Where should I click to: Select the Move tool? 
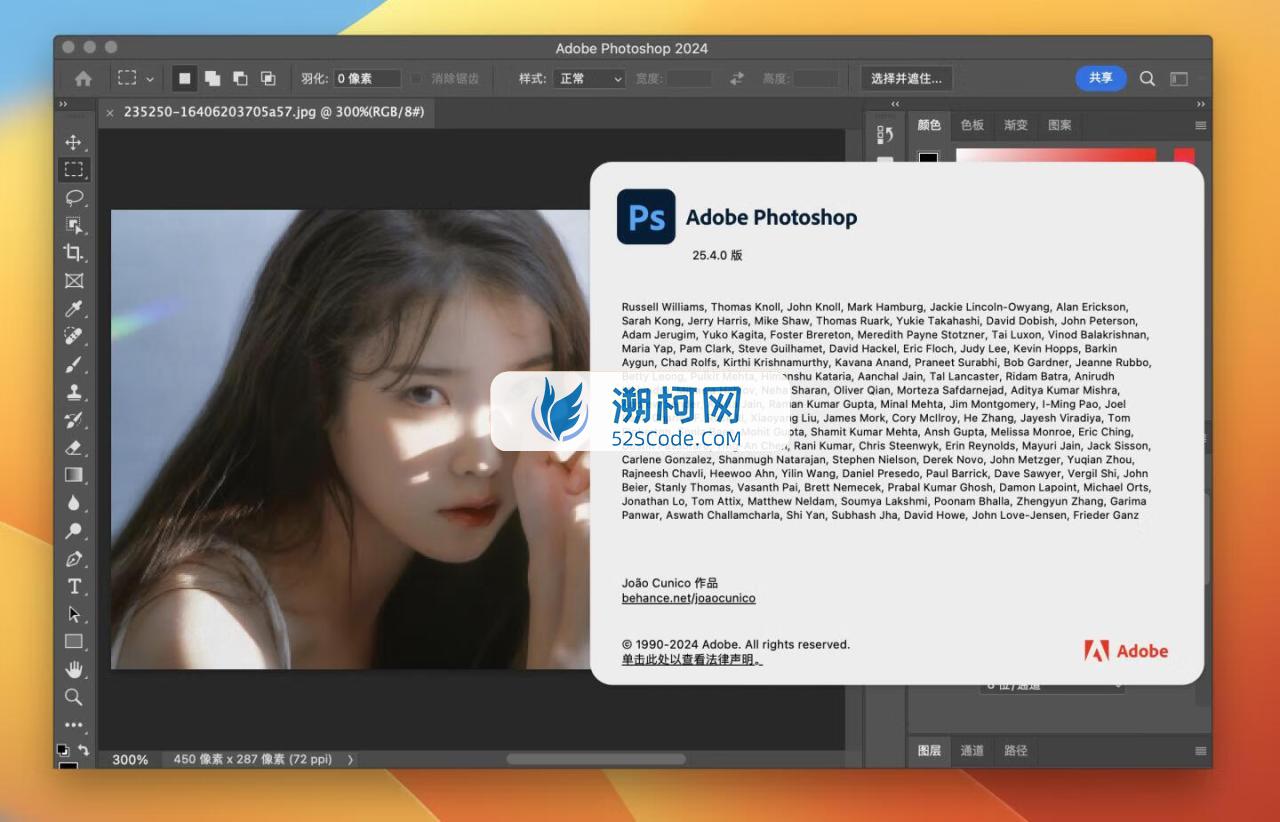pyautogui.click(x=74, y=142)
